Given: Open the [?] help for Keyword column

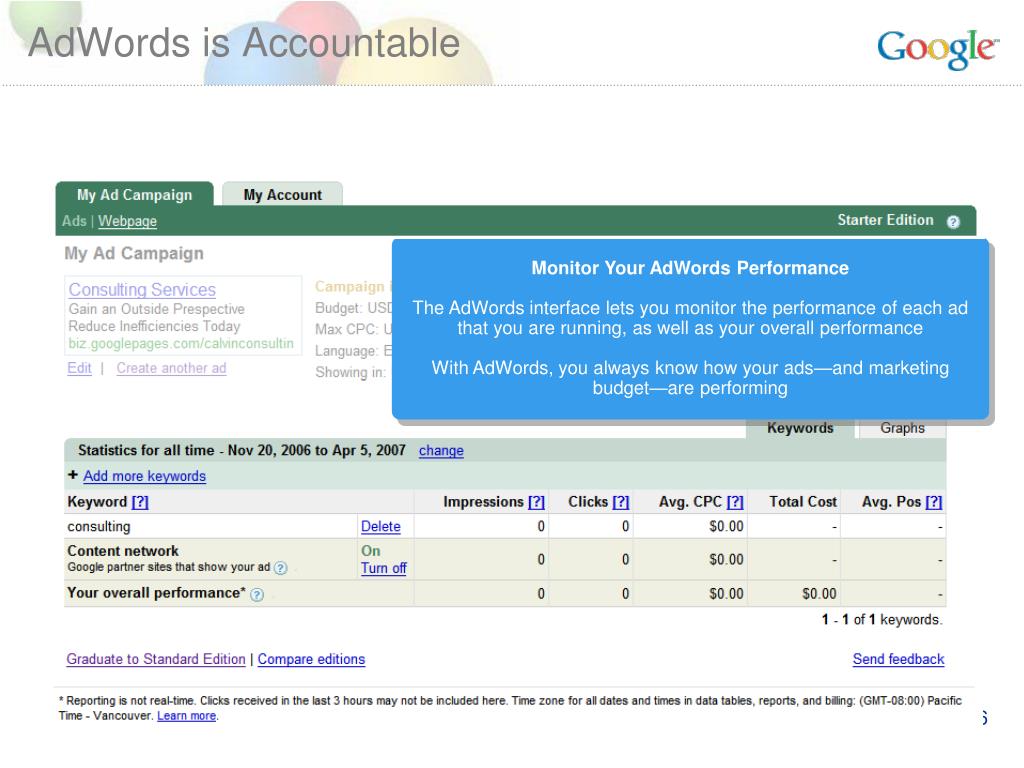Looking at the screenshot, I should [140, 502].
